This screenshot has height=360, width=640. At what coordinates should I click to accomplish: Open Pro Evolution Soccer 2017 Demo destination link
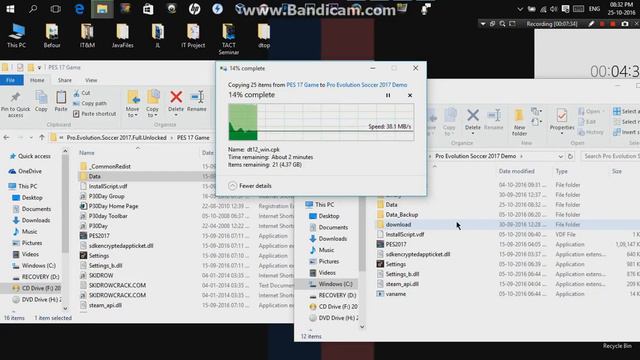click(367, 85)
